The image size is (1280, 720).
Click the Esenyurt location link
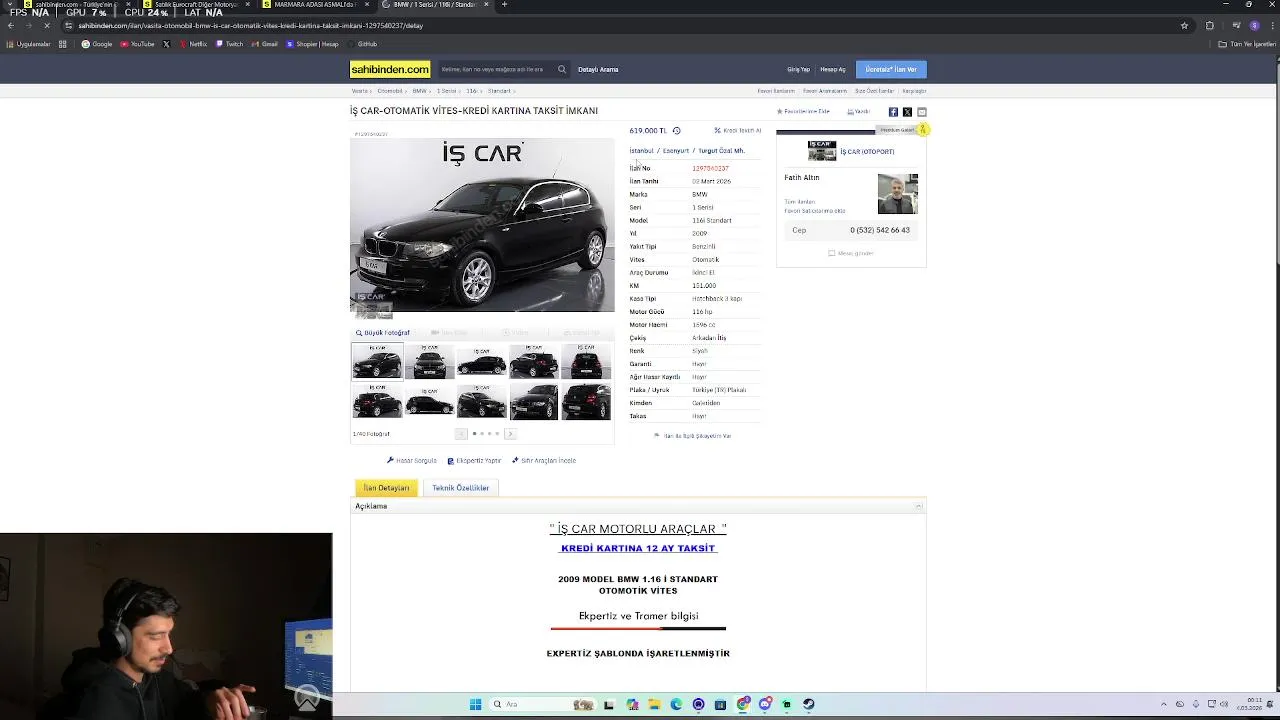click(x=676, y=151)
